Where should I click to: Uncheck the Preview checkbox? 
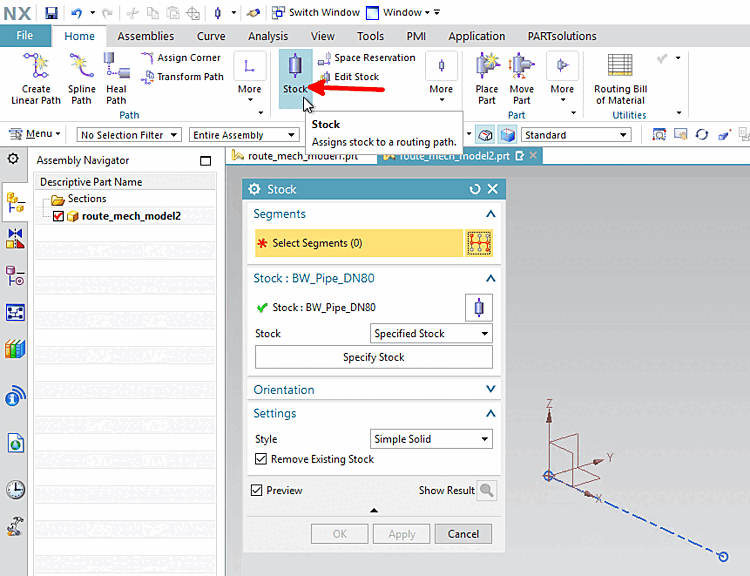click(257, 490)
